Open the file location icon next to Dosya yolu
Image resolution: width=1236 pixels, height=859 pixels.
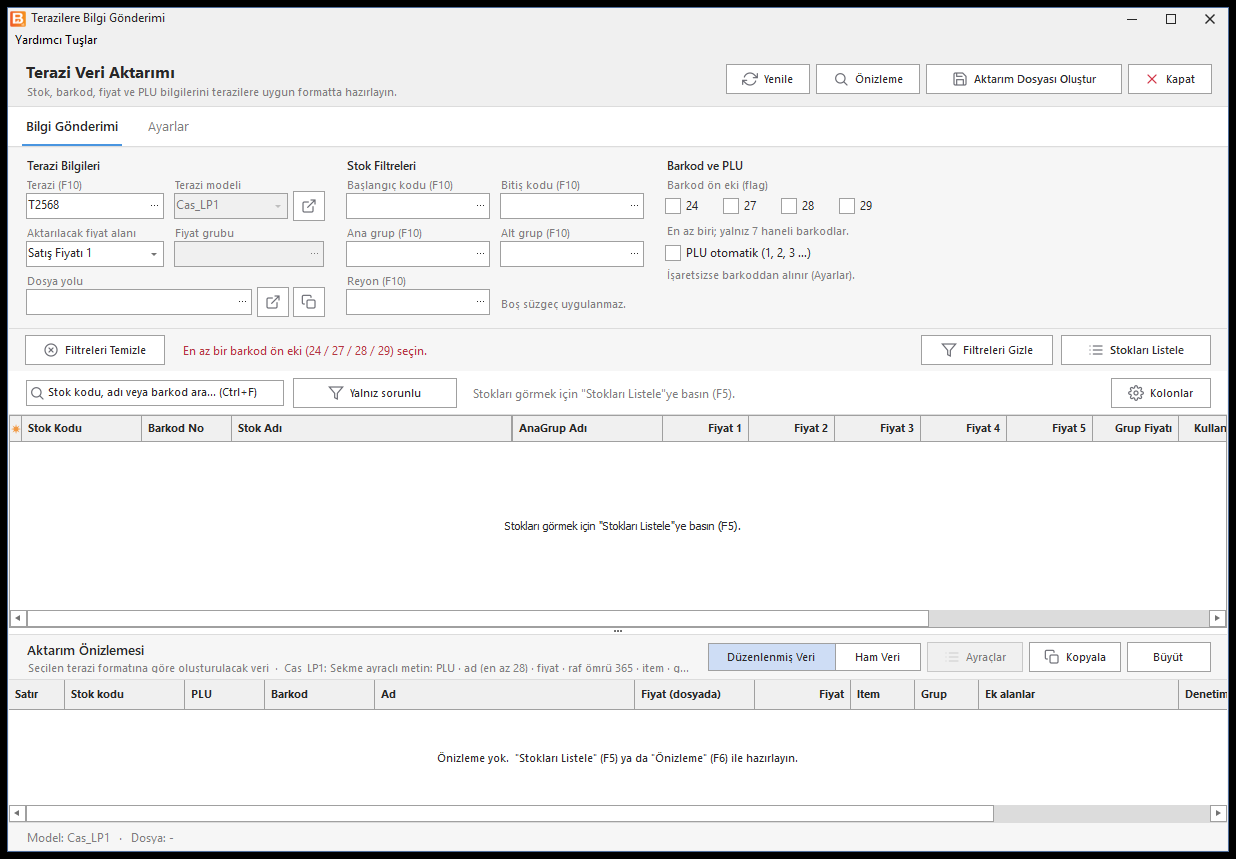tap(273, 302)
